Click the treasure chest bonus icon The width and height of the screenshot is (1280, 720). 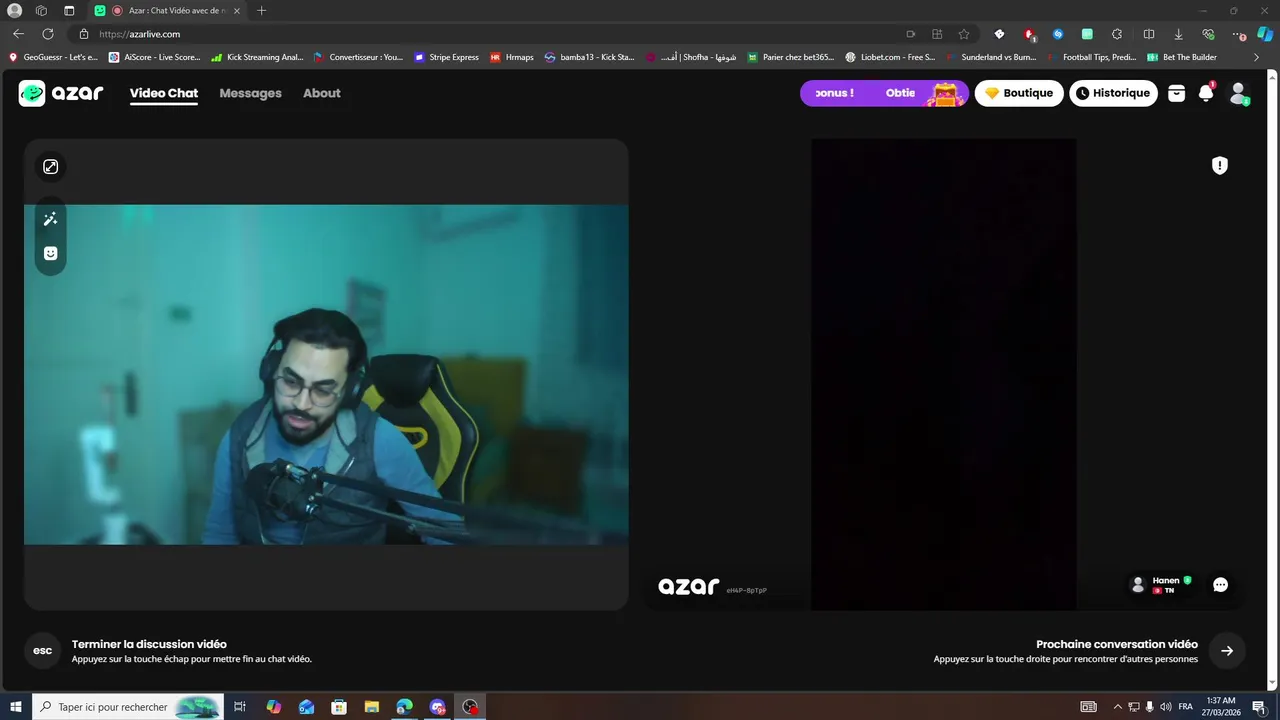tap(945, 93)
